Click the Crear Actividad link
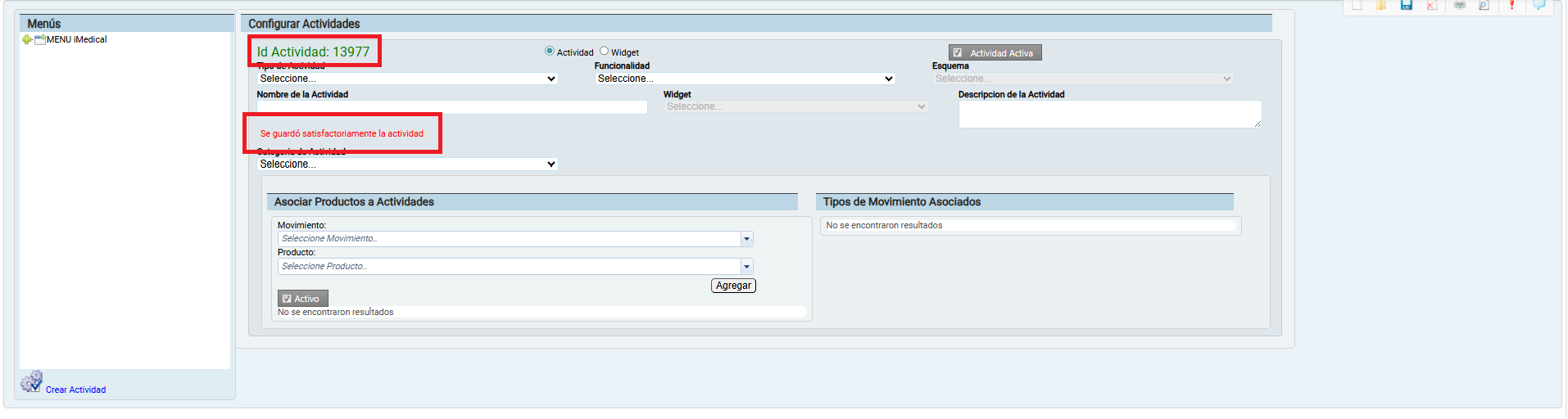1568x419 pixels. tap(75, 390)
